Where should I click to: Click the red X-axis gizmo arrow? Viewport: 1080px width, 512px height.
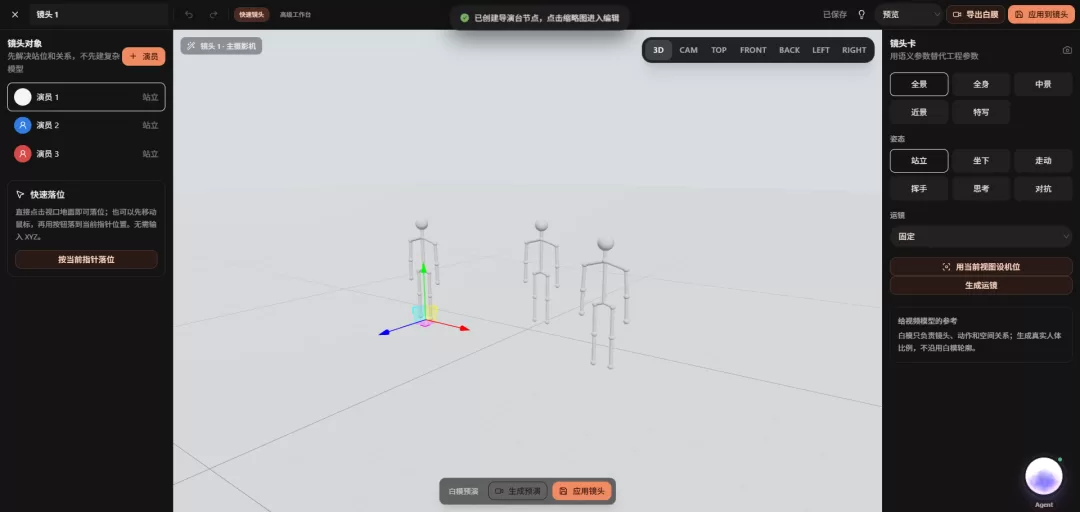(464, 329)
